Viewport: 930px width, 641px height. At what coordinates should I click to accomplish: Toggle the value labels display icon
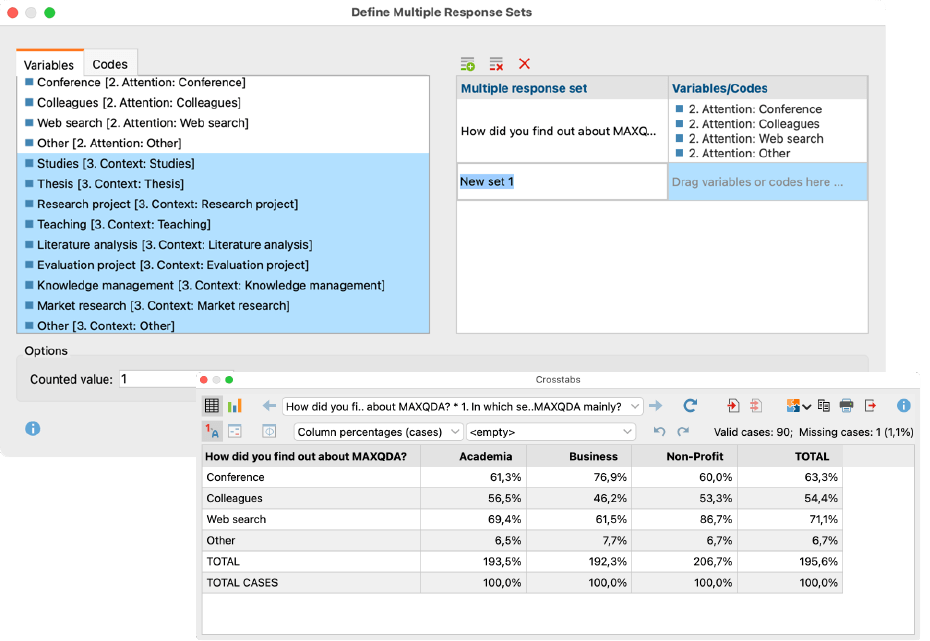212,431
